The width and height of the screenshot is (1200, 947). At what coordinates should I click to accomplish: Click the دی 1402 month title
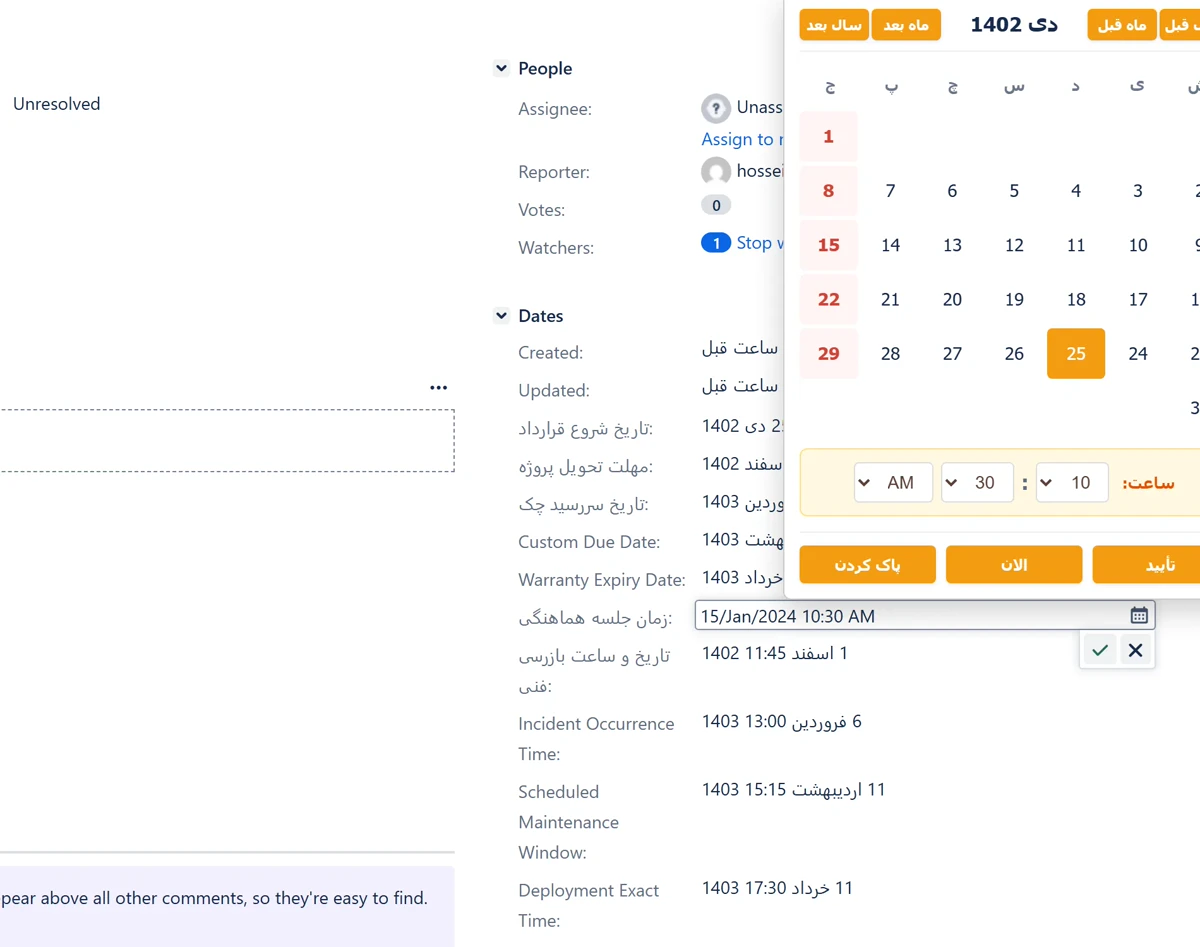1014,24
